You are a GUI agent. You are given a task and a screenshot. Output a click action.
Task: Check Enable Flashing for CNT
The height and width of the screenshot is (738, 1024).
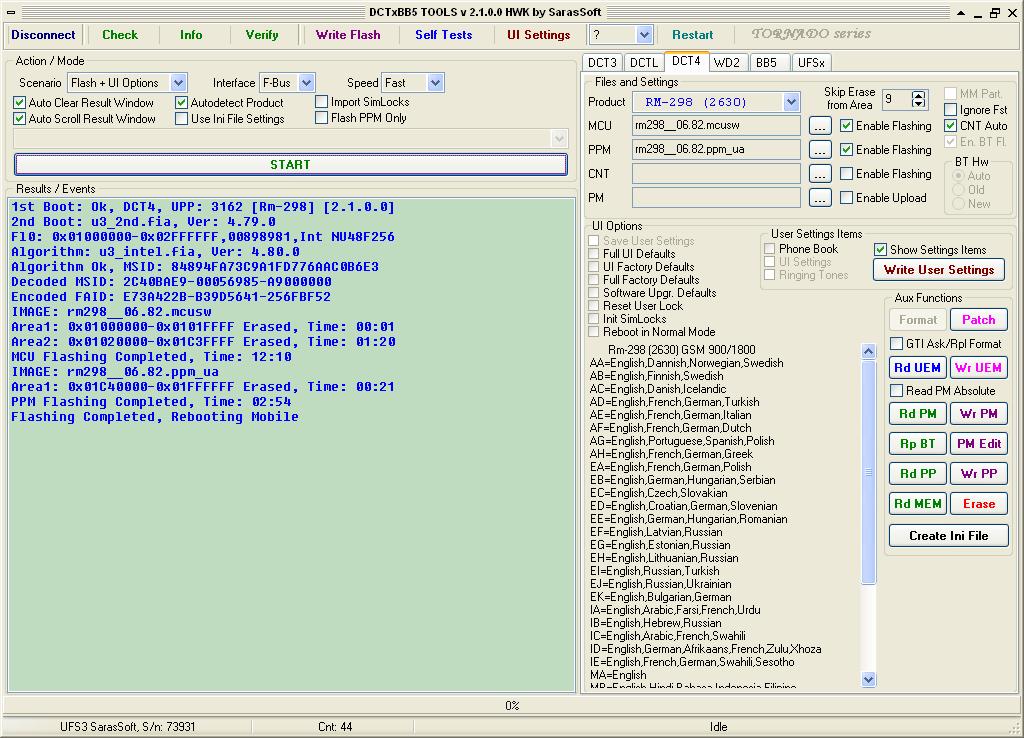(846, 174)
